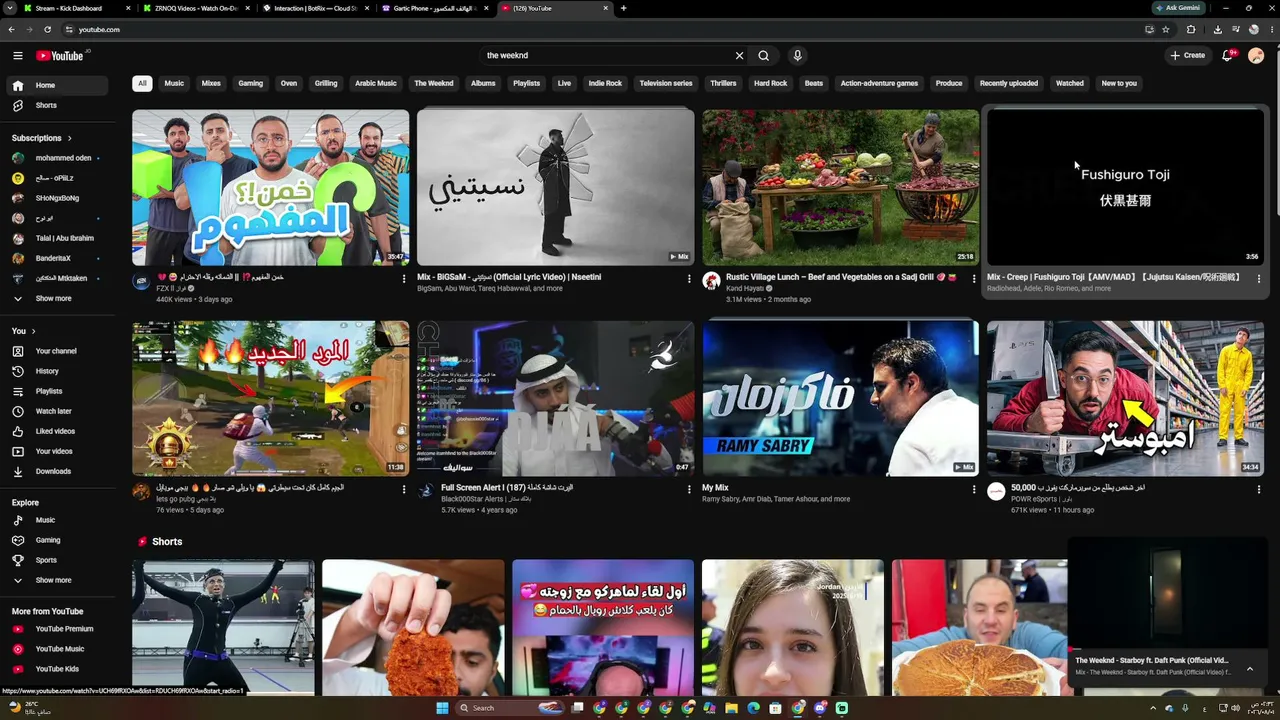Open the Subscriptions section heading
The width and height of the screenshot is (1280, 720).
click(41, 138)
